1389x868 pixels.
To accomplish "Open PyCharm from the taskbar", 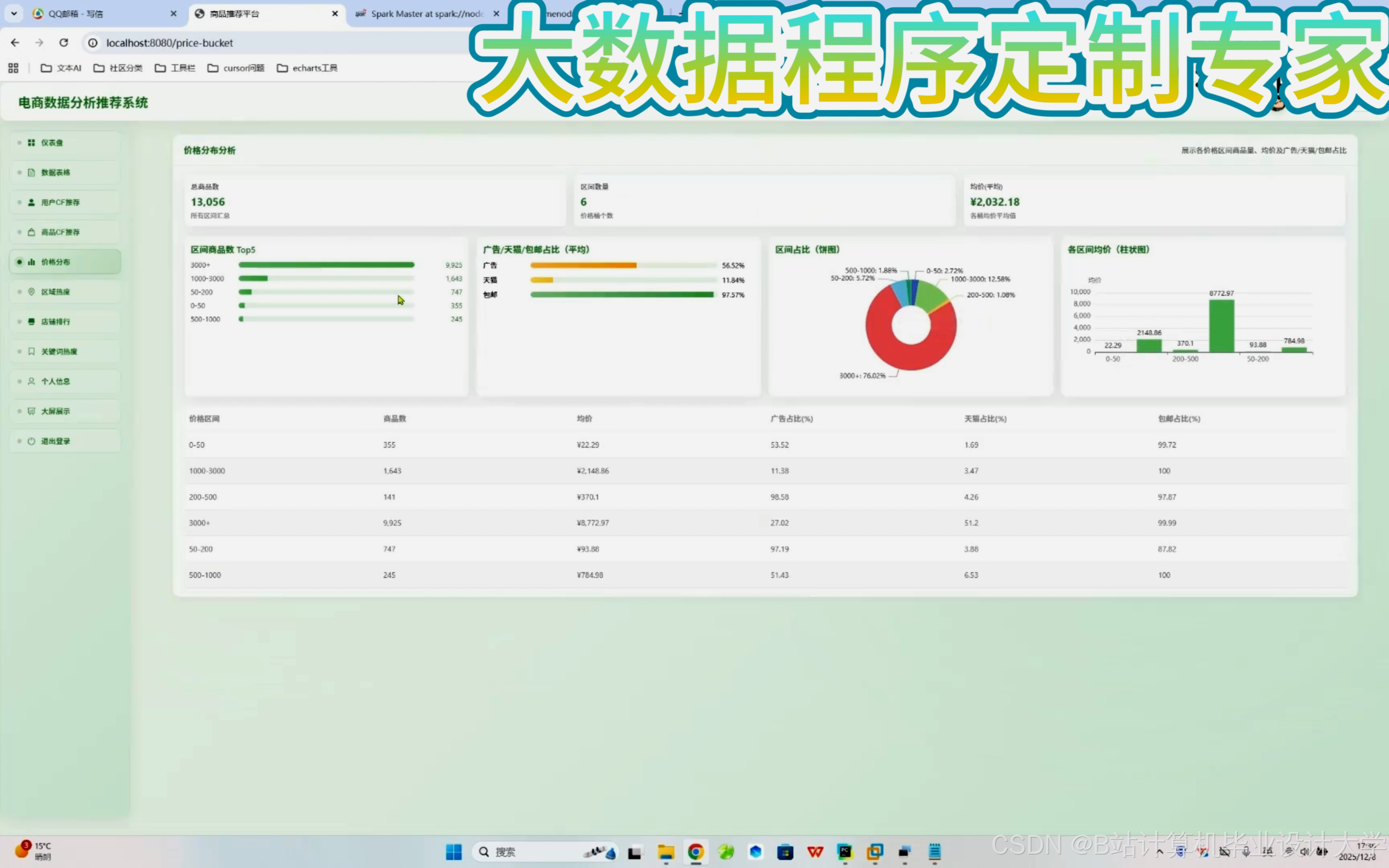I will (845, 852).
